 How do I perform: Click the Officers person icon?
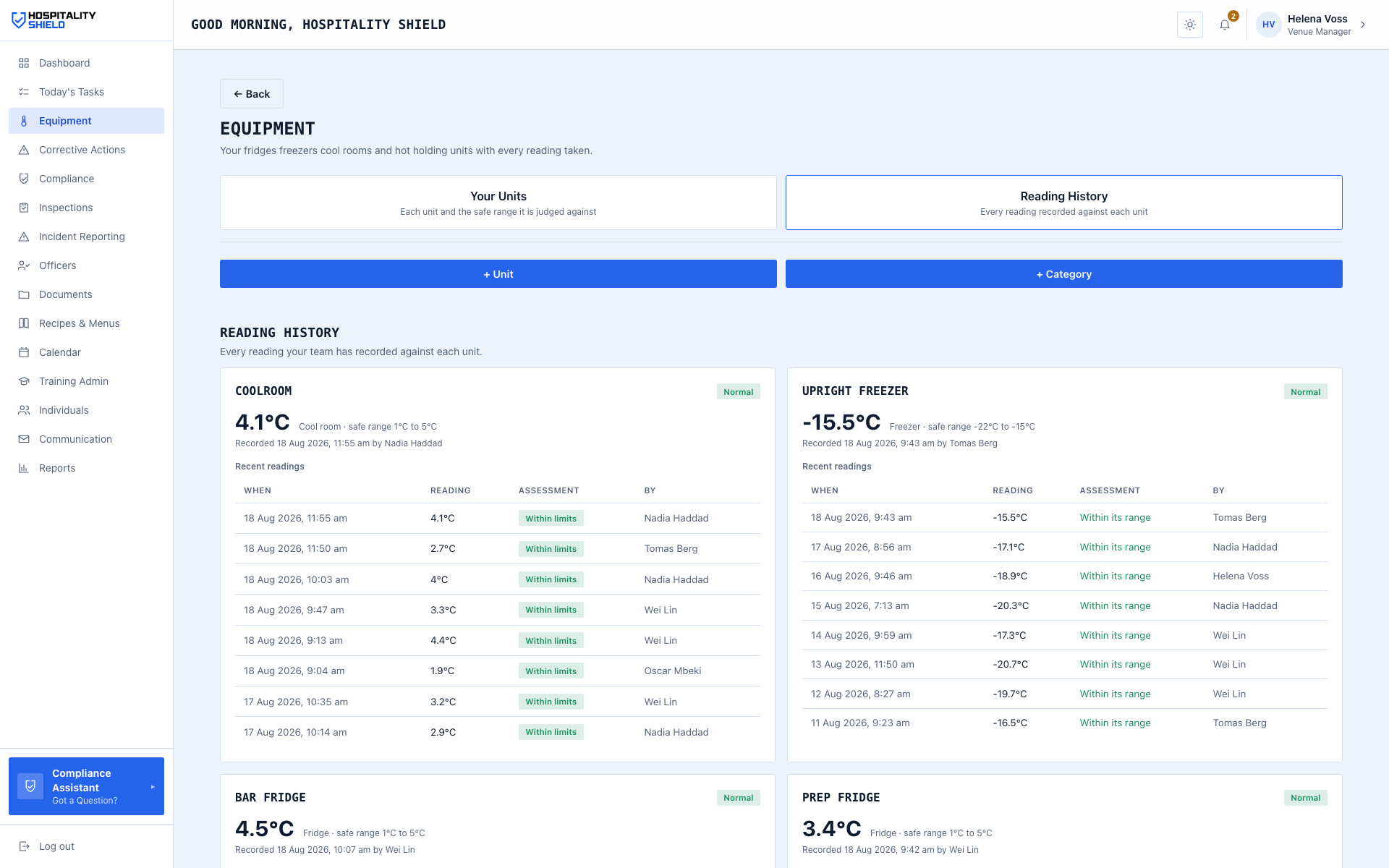pyautogui.click(x=24, y=265)
